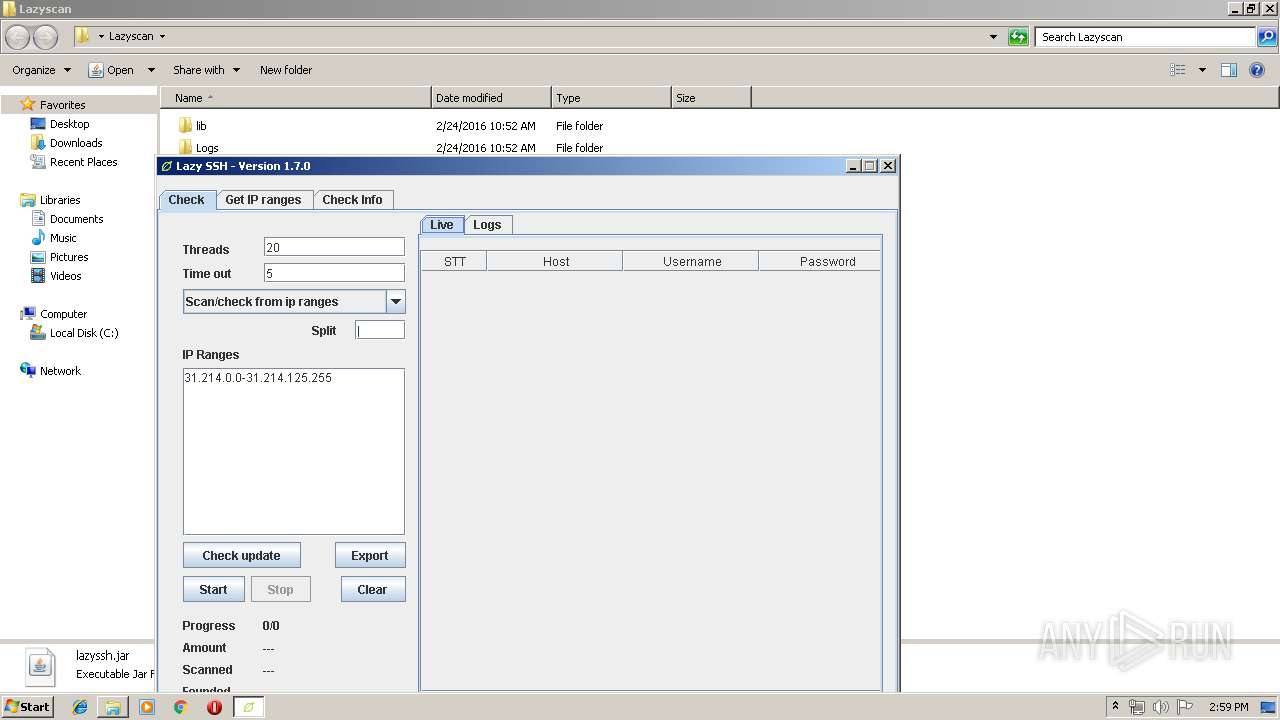1280x720 pixels.
Task: Click the Internet Explorer taskbar icon
Action: coord(80,707)
